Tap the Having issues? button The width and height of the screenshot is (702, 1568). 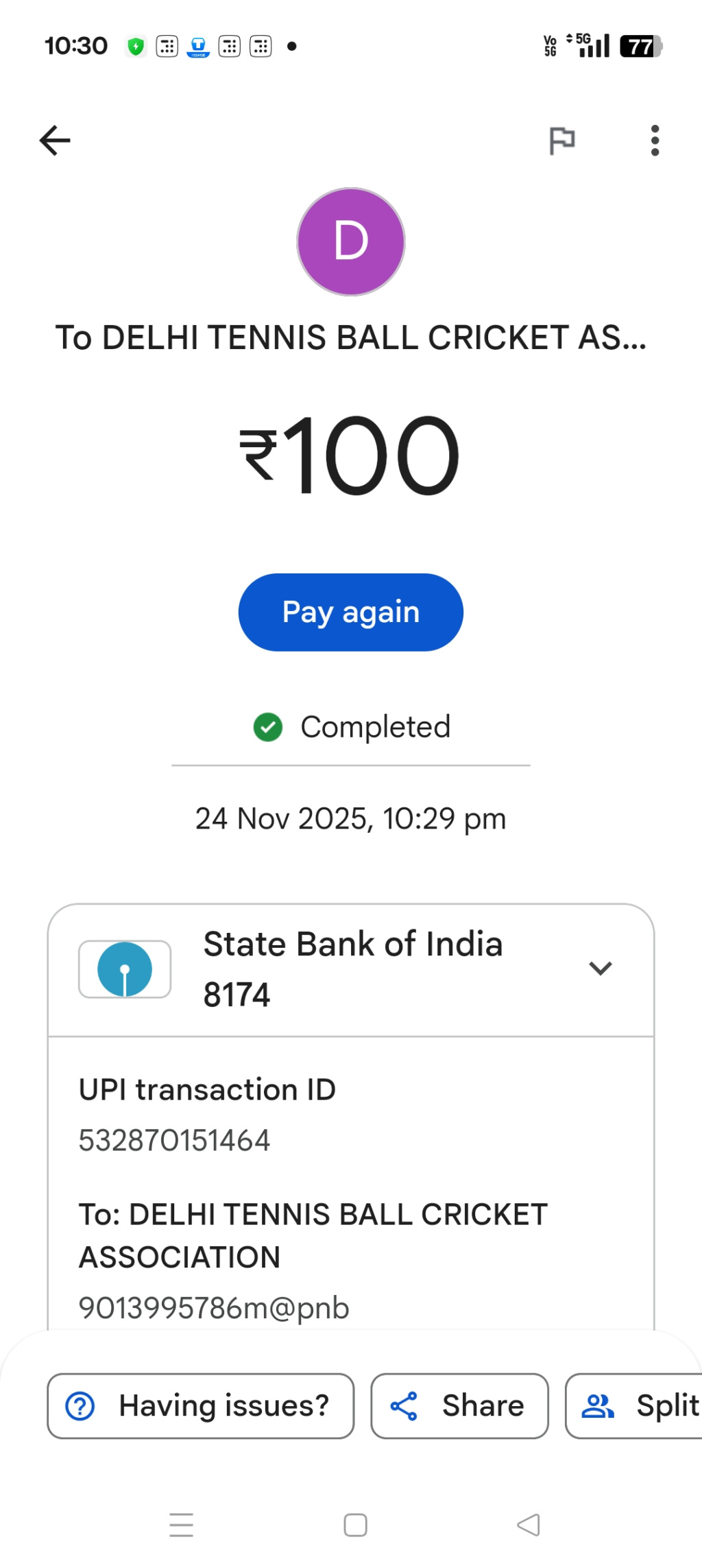200,1405
